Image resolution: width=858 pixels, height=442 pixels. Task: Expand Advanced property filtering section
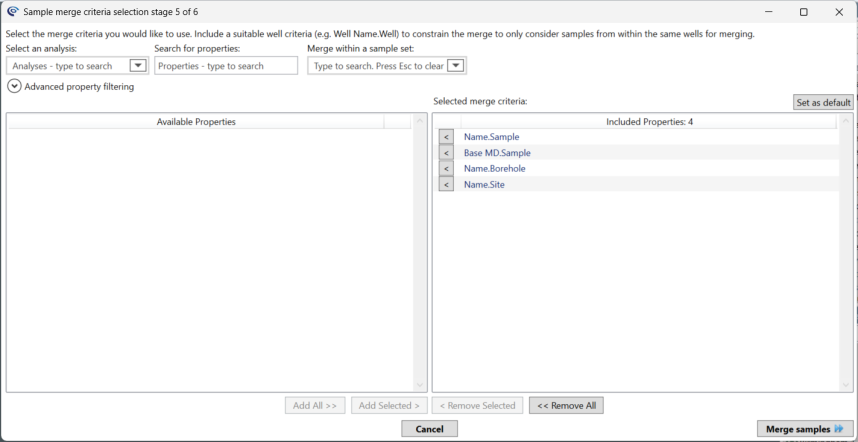point(14,87)
